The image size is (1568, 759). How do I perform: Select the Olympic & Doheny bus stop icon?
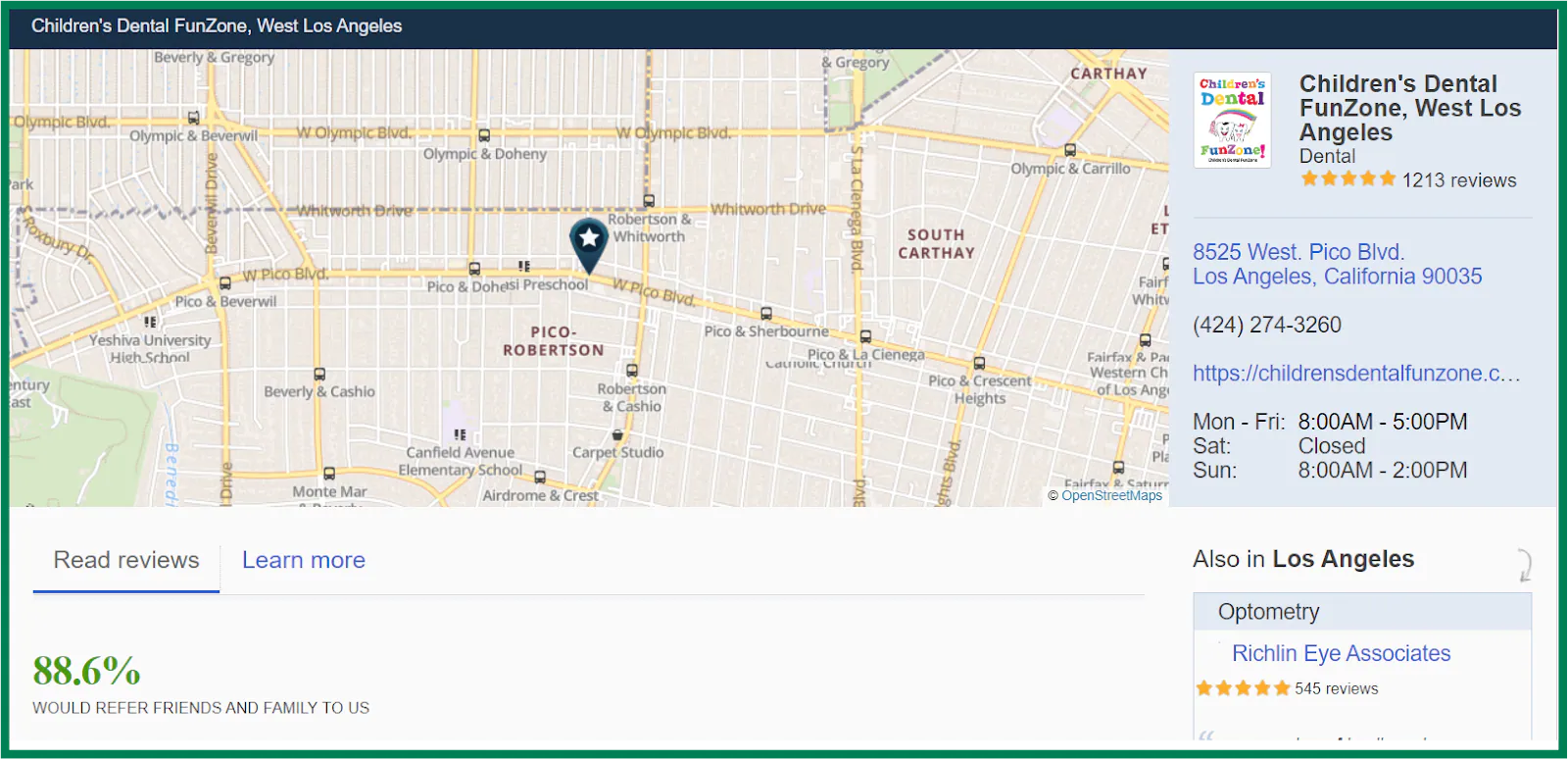(x=484, y=135)
